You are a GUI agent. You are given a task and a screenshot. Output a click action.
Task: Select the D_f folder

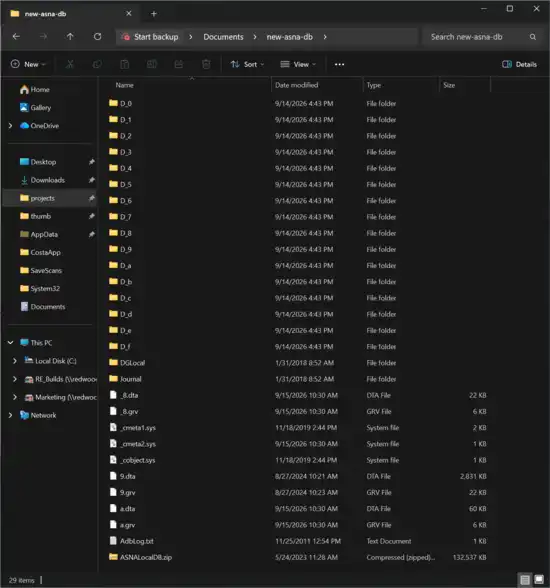point(120,346)
